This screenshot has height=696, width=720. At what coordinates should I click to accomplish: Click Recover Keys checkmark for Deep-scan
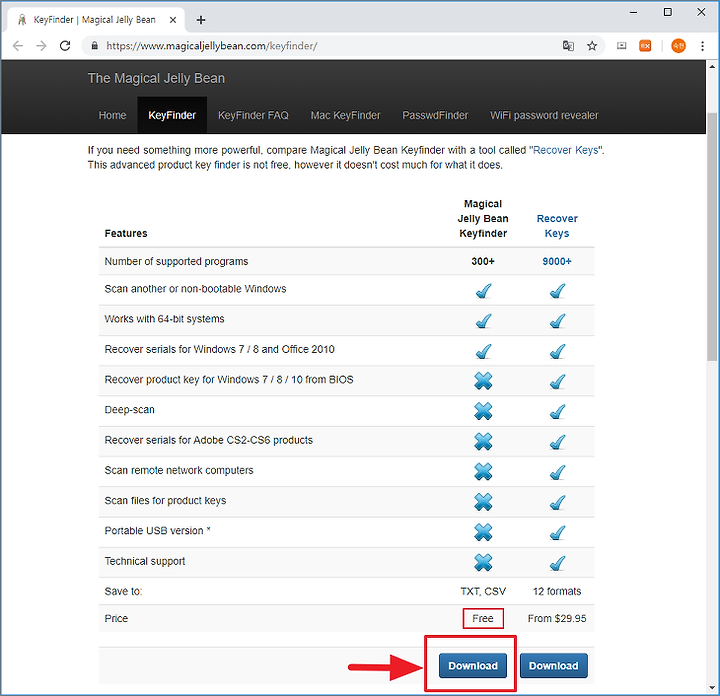(x=557, y=411)
